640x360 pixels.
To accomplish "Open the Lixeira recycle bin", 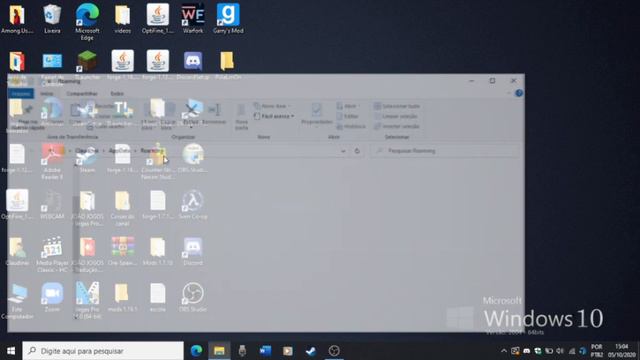I will [52, 19].
